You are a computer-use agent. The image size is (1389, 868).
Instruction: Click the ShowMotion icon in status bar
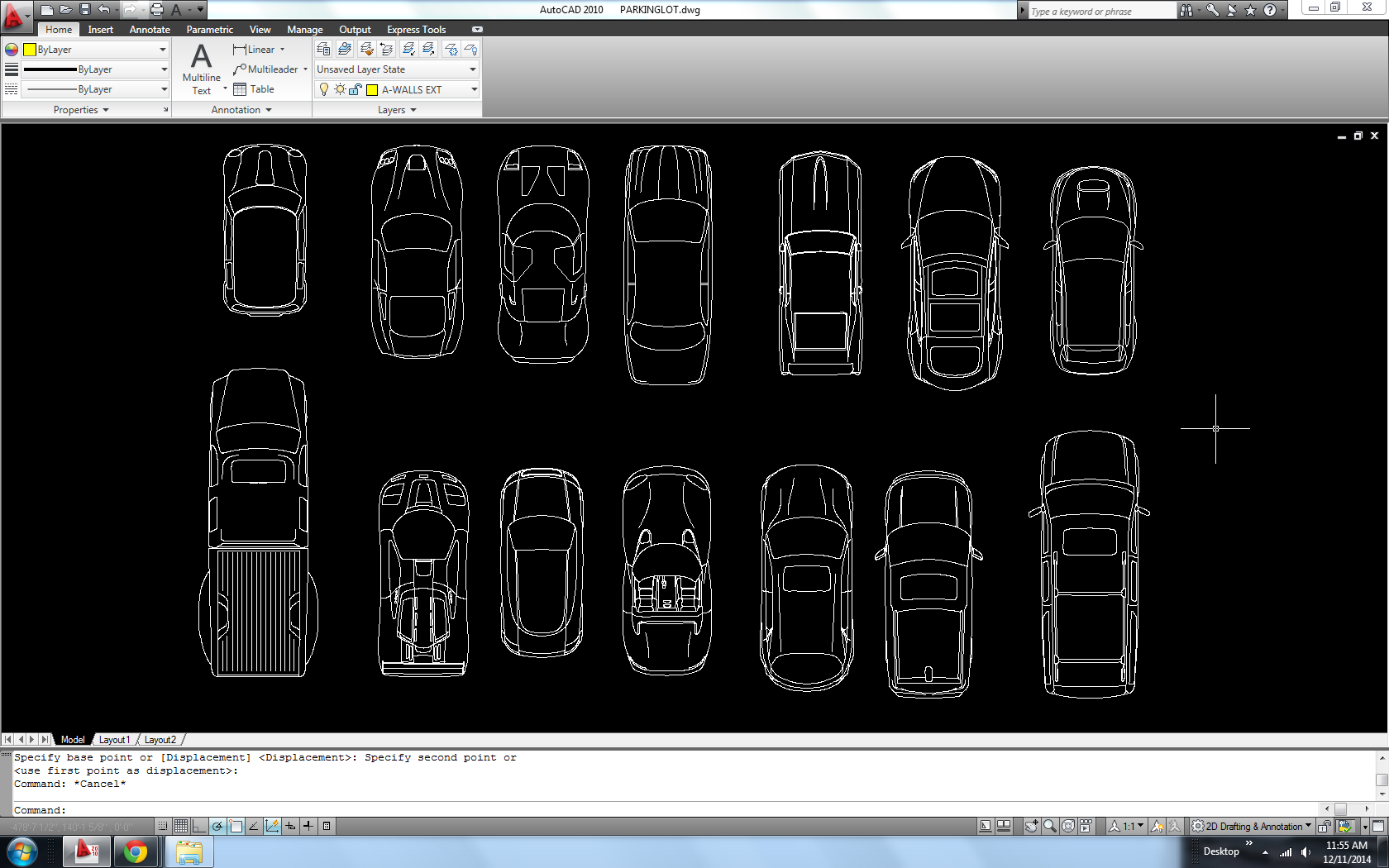pyautogui.click(x=1086, y=826)
